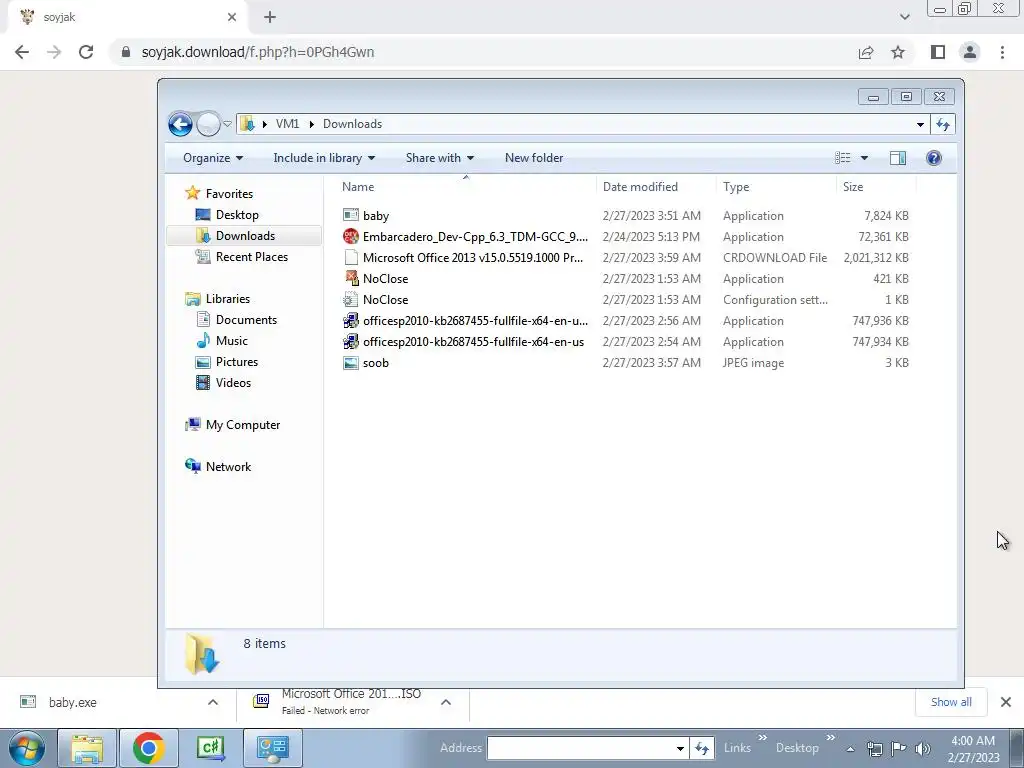
Task: Select the NoClose configuration settings icon
Action: click(351, 299)
